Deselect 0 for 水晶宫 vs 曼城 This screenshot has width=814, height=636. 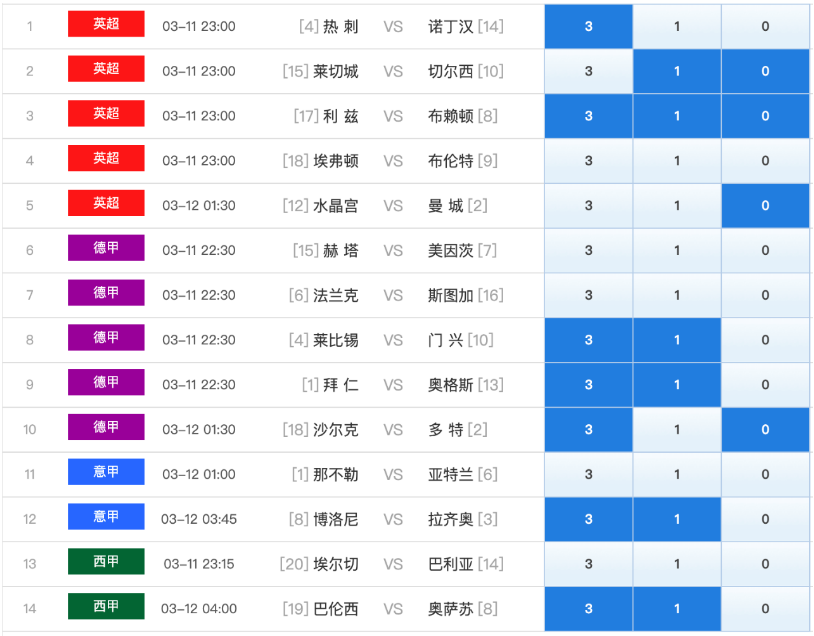[x=765, y=206]
